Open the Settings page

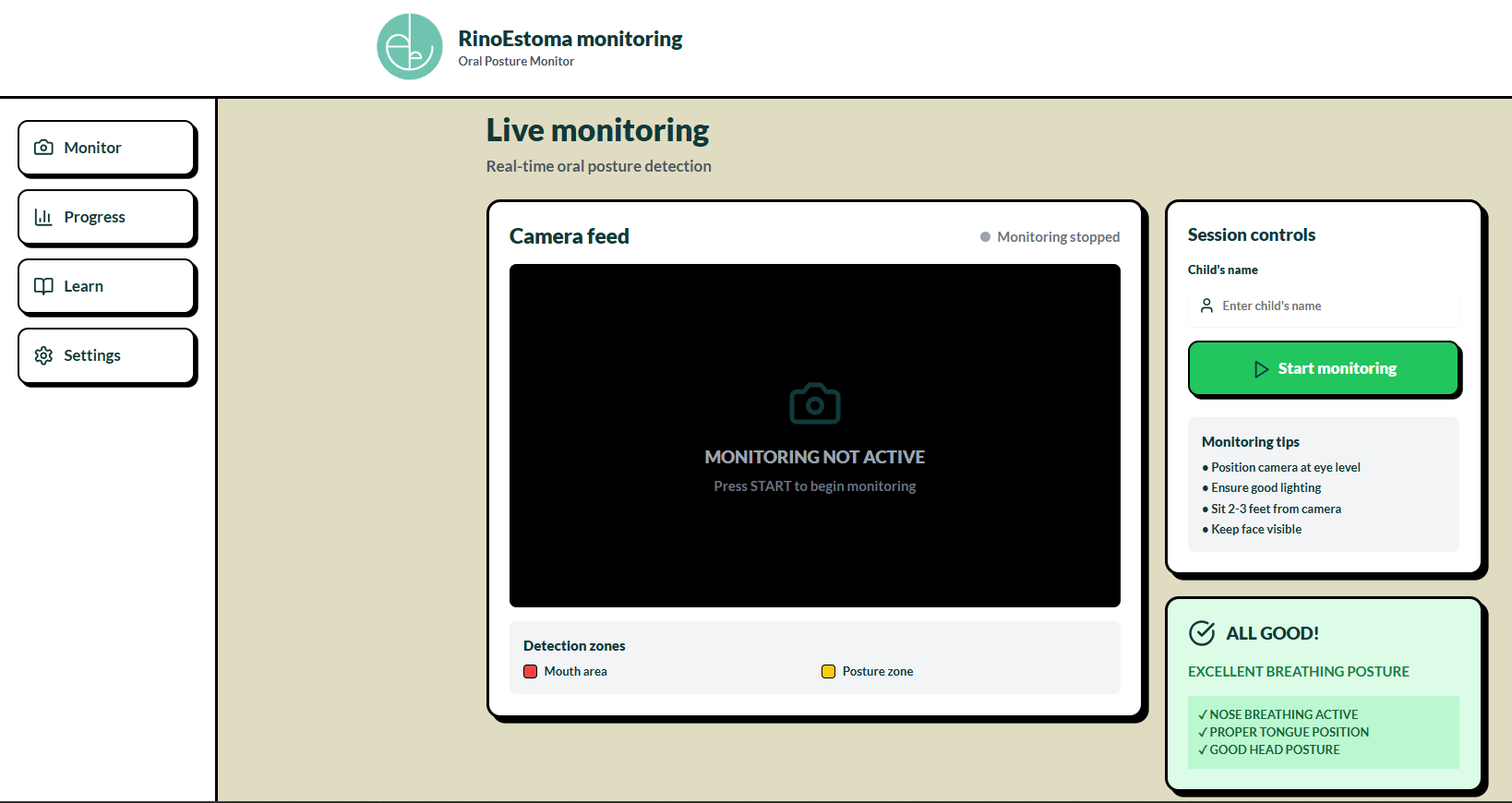(106, 355)
